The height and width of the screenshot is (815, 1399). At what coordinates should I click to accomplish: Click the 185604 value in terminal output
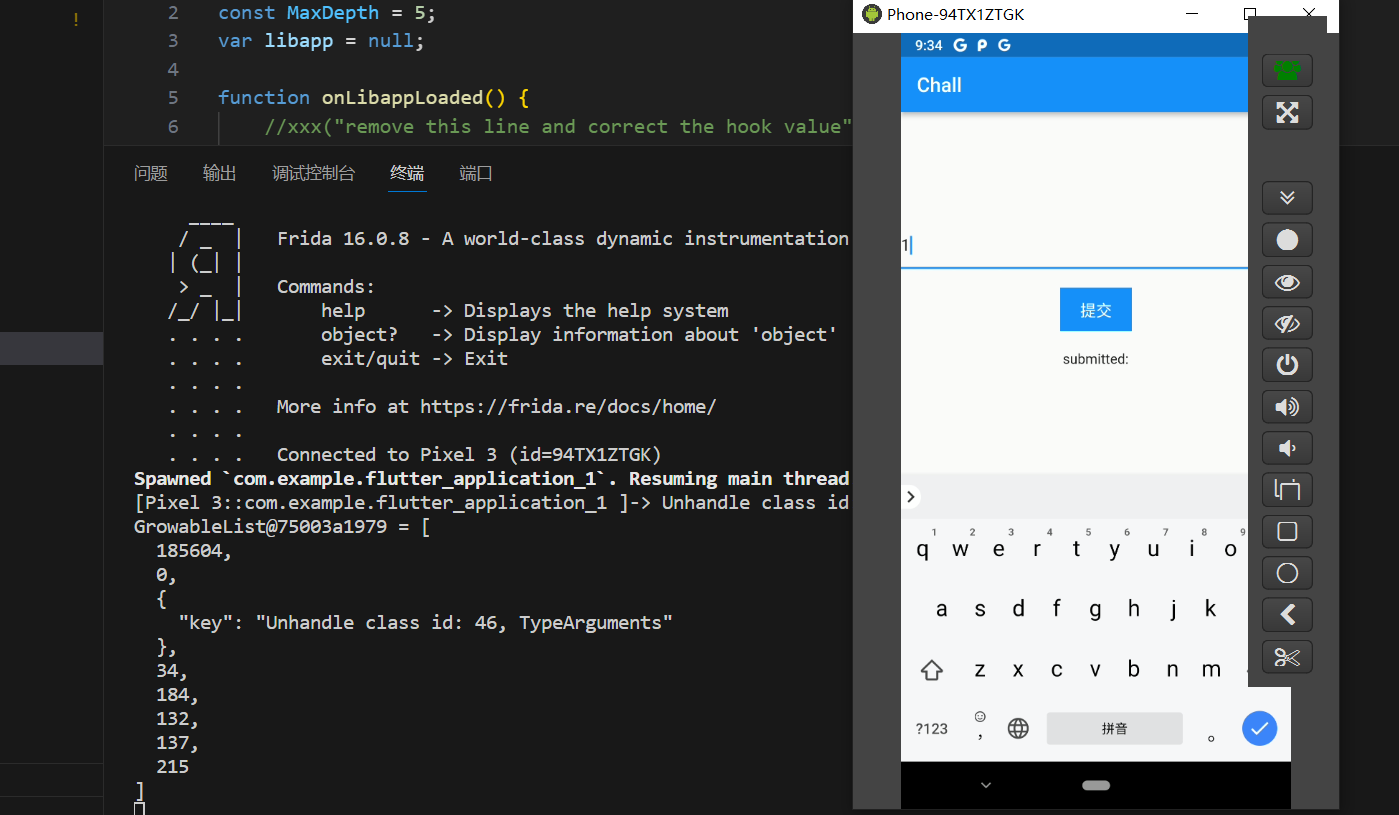tap(190, 551)
